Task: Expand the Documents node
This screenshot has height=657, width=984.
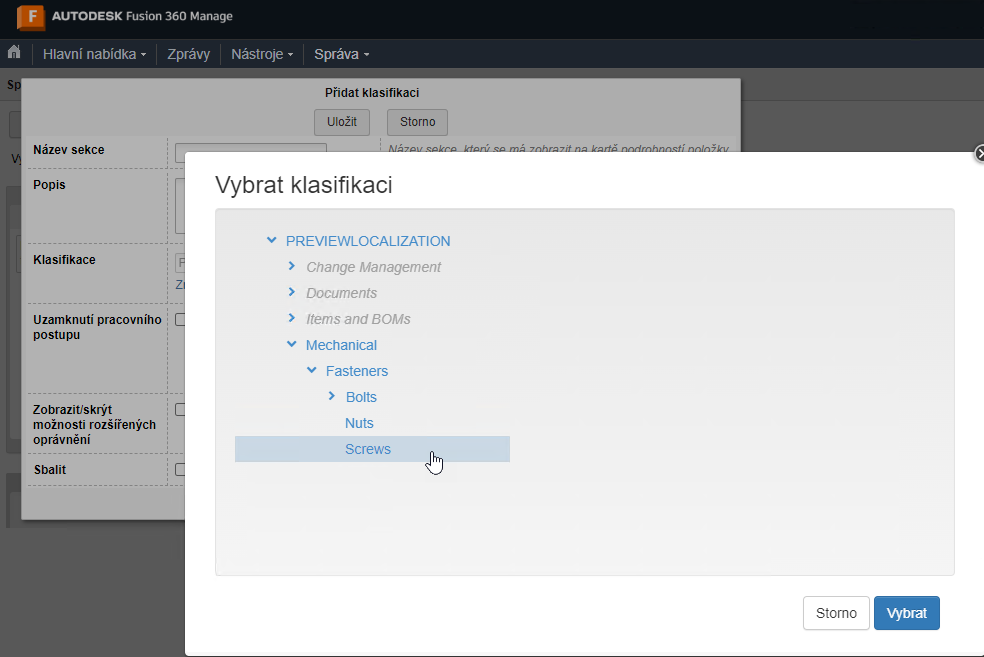Action: (x=291, y=292)
